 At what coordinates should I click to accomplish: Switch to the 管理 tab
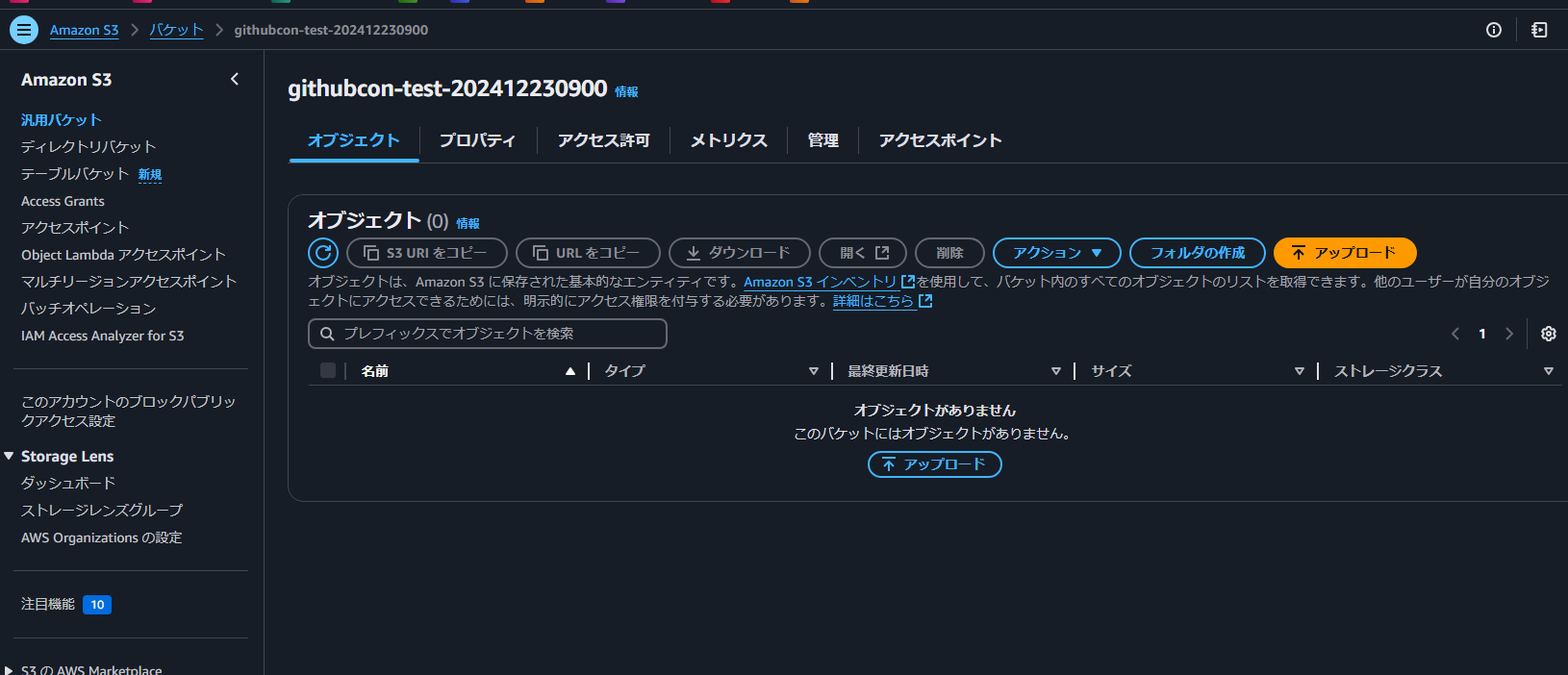(822, 140)
